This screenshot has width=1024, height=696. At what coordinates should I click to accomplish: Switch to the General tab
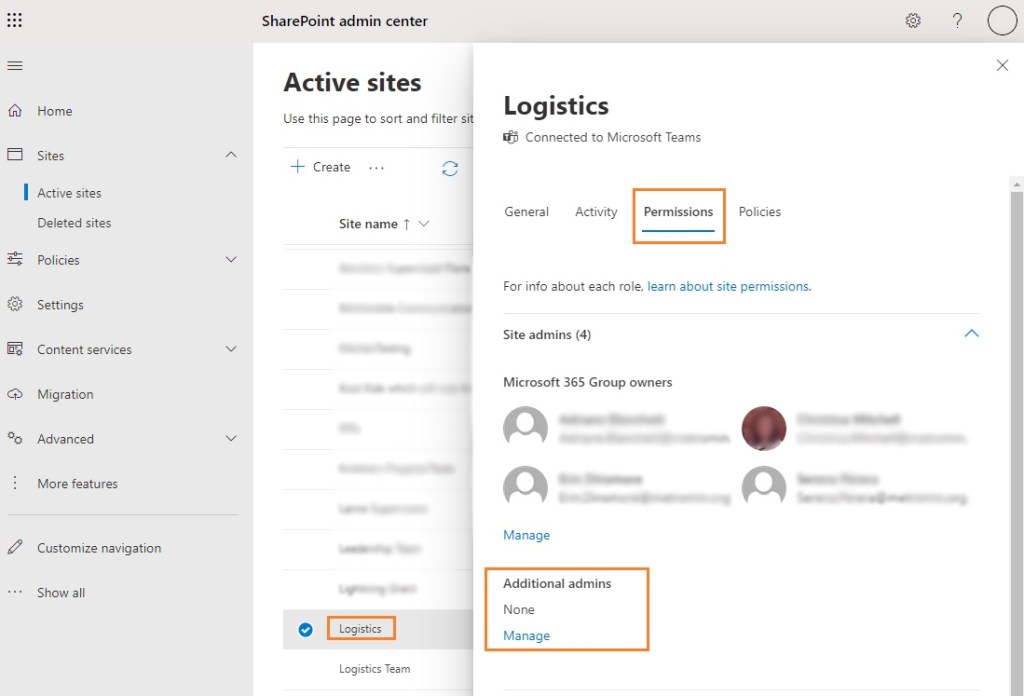[x=526, y=212]
